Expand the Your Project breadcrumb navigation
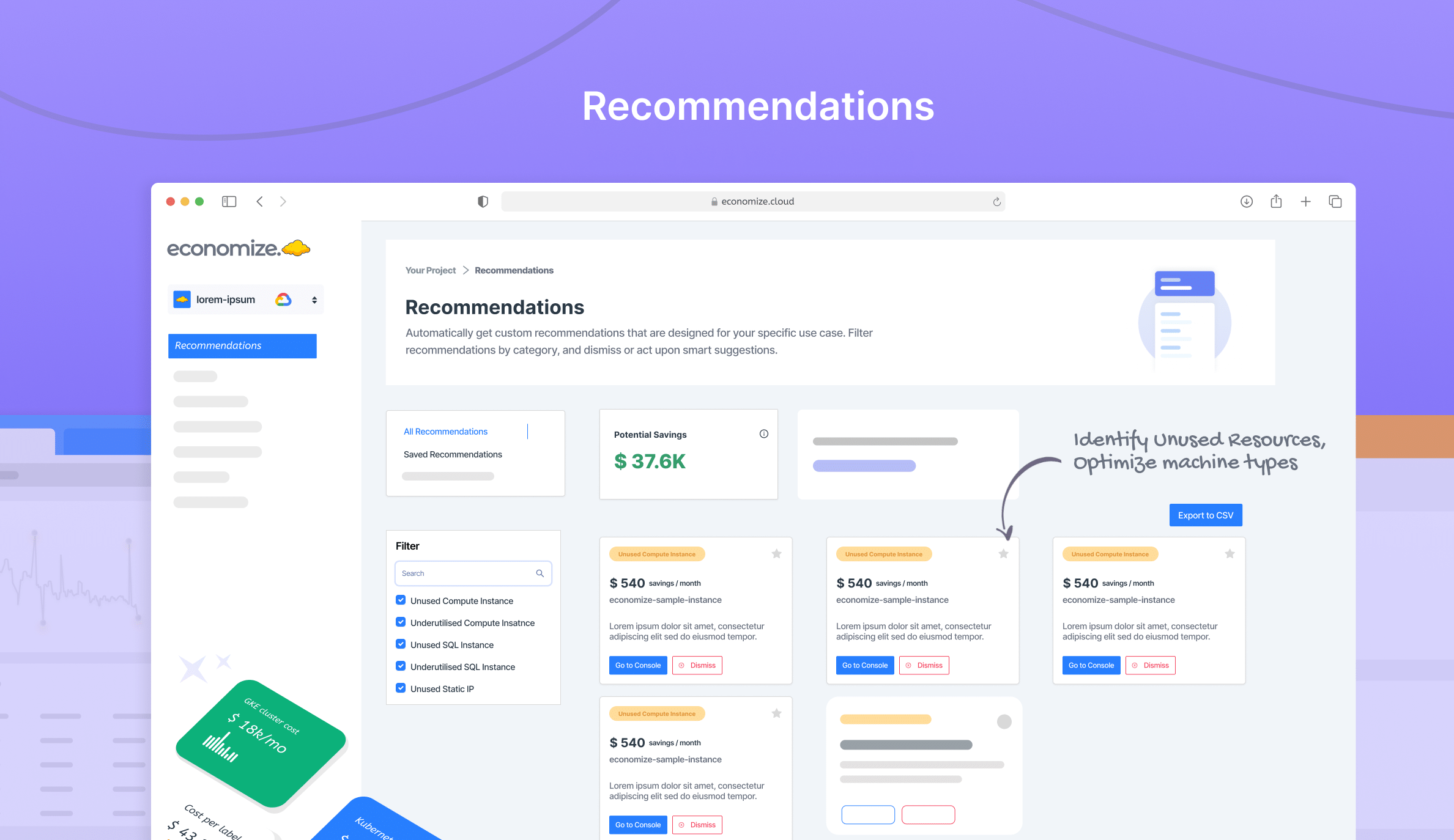 430,270
